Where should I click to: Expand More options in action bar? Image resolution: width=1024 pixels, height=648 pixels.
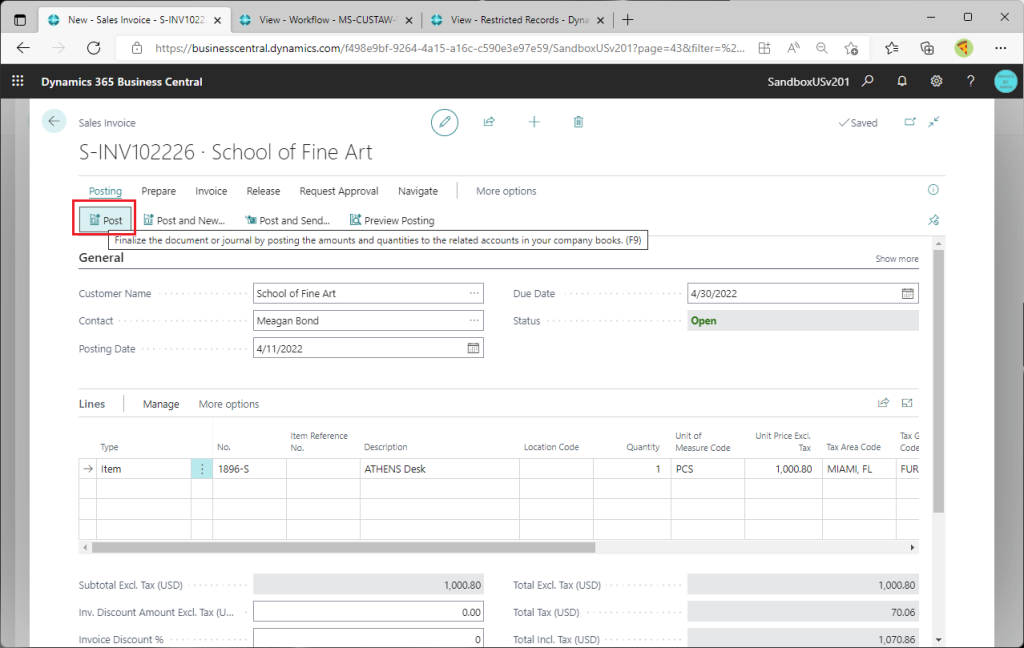506,191
